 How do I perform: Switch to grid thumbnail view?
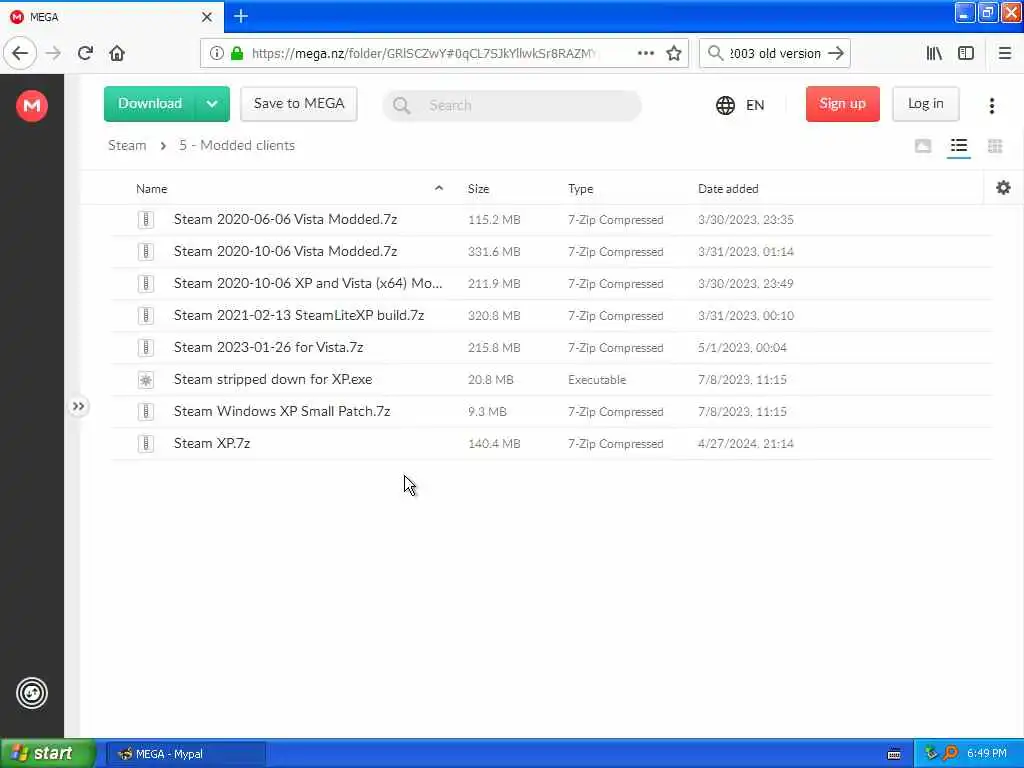coord(995,146)
